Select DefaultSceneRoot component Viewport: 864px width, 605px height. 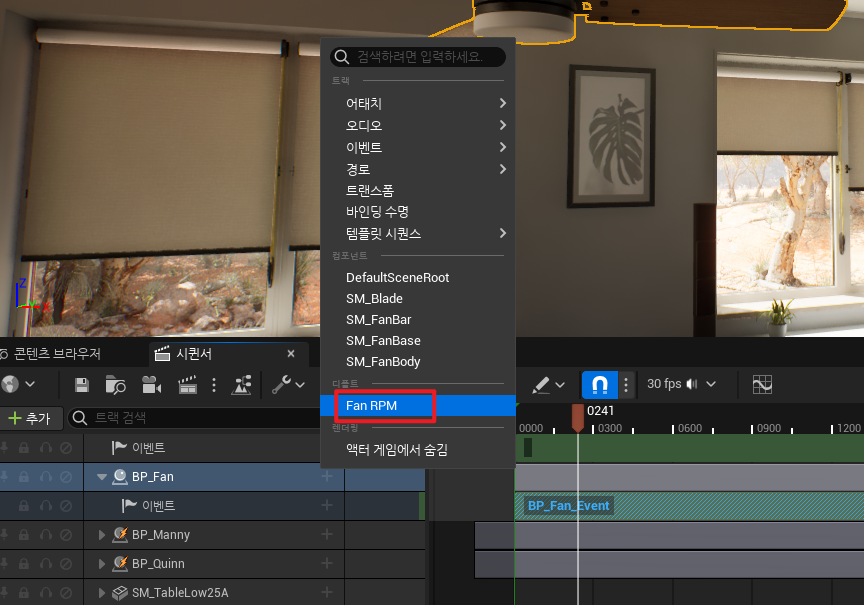click(x=418, y=277)
